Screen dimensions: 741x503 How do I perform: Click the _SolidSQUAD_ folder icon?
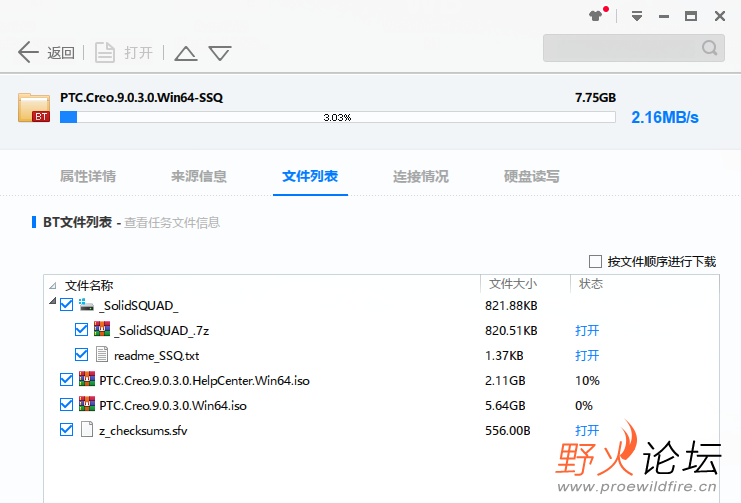click(86, 305)
